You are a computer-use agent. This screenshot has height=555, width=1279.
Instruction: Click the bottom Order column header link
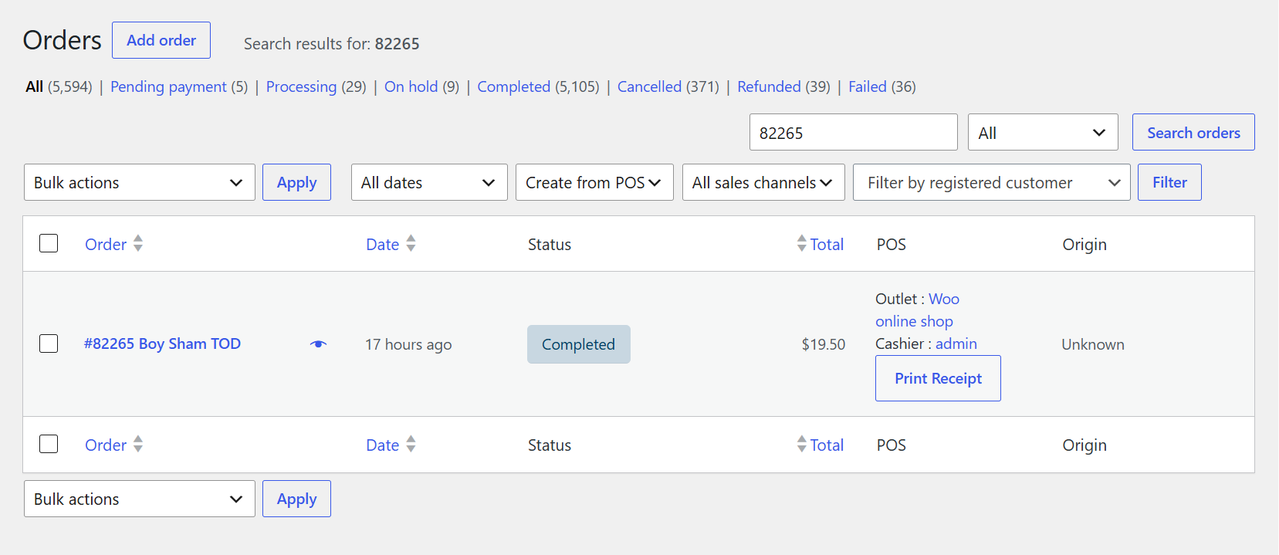coord(106,445)
